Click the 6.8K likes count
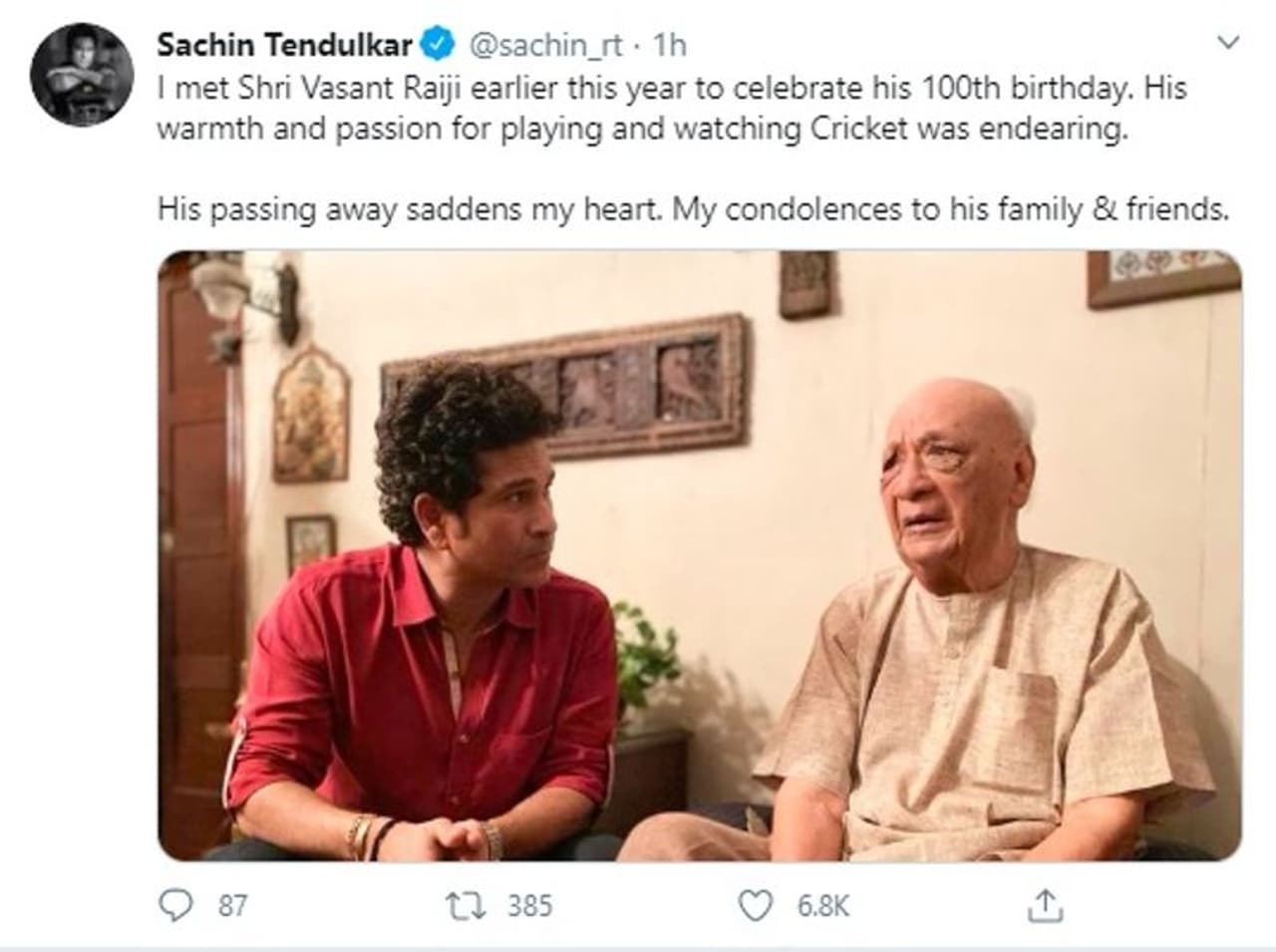Screen dimensions: 1276x952 822,905
